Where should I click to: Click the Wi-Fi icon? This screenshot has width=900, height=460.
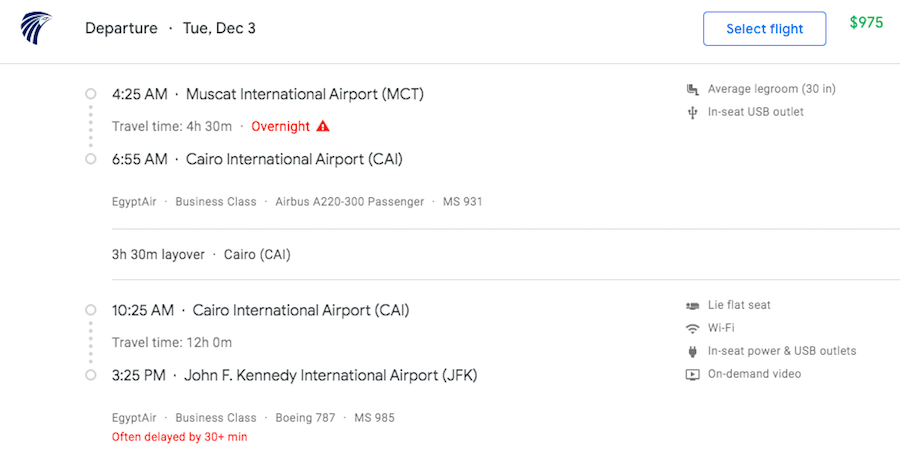[693, 328]
